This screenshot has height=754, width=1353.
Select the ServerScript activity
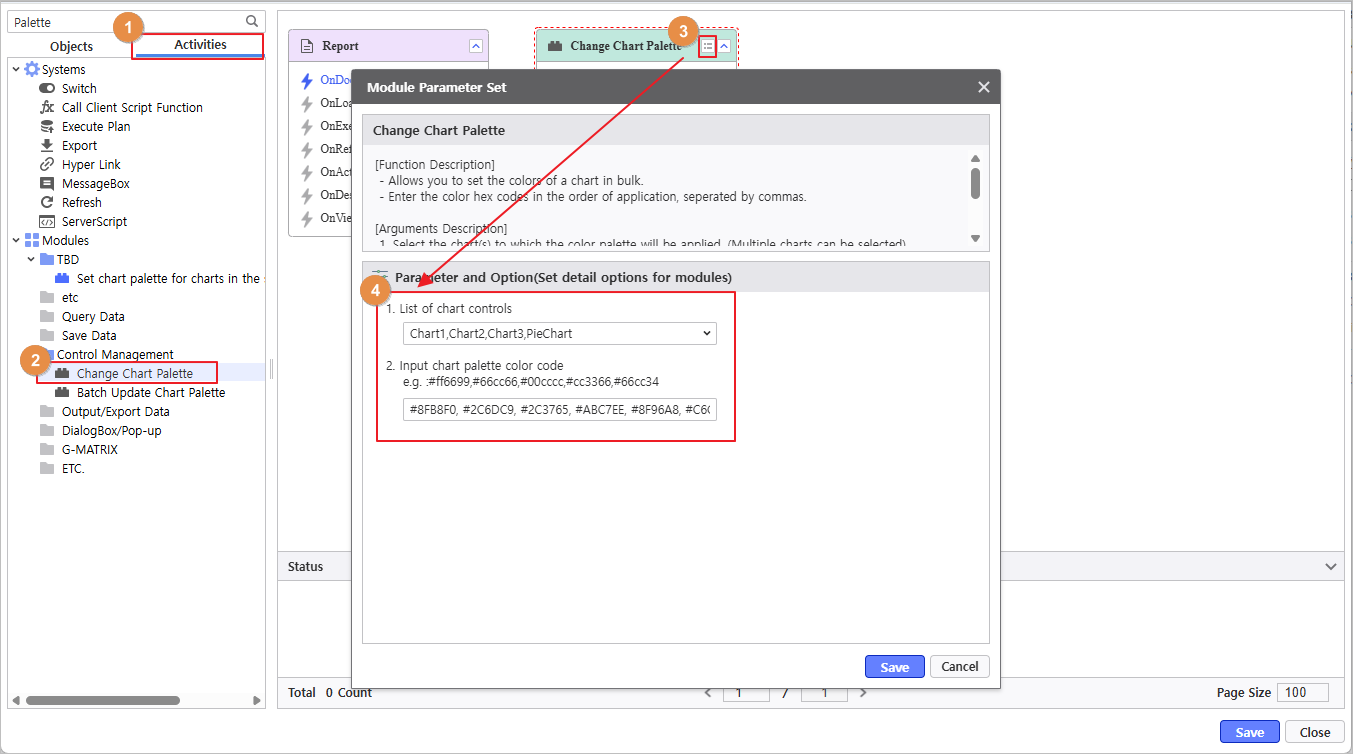(94, 222)
